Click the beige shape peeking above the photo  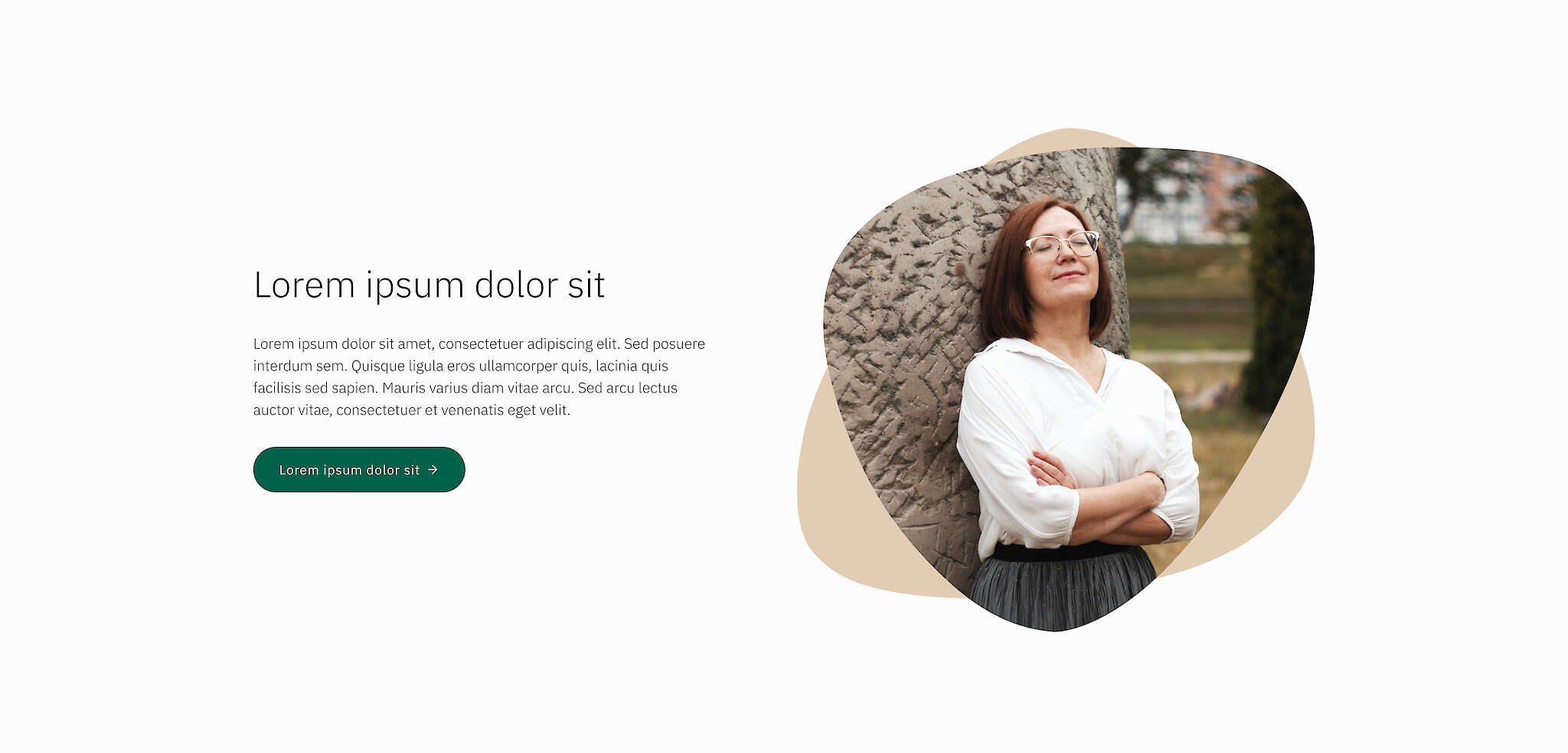point(1064,140)
